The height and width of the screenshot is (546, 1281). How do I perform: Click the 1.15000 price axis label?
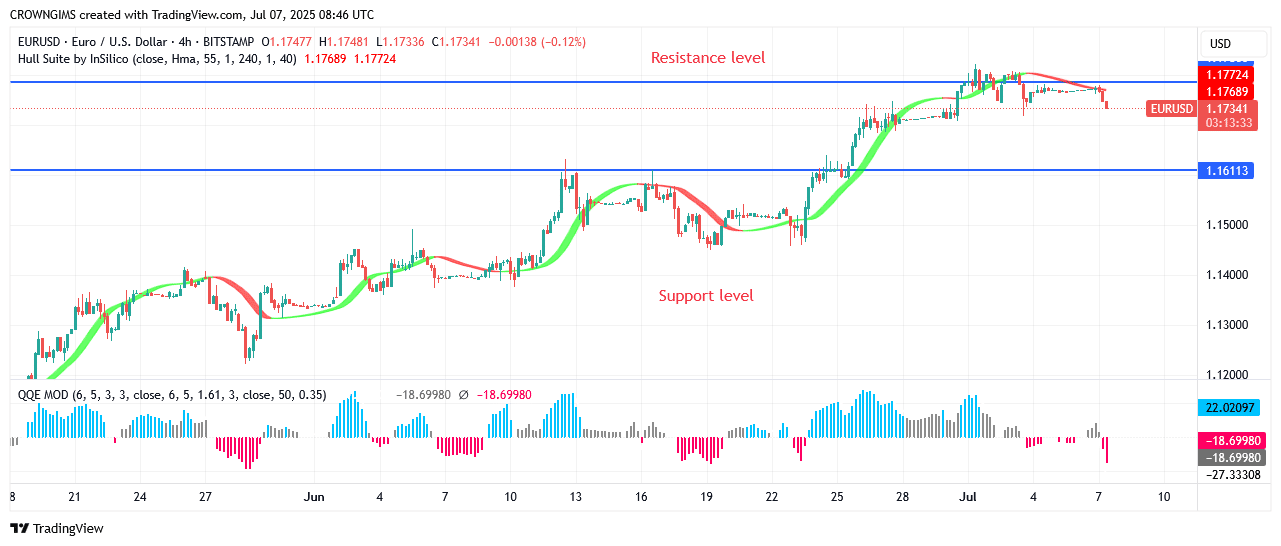click(x=1226, y=225)
